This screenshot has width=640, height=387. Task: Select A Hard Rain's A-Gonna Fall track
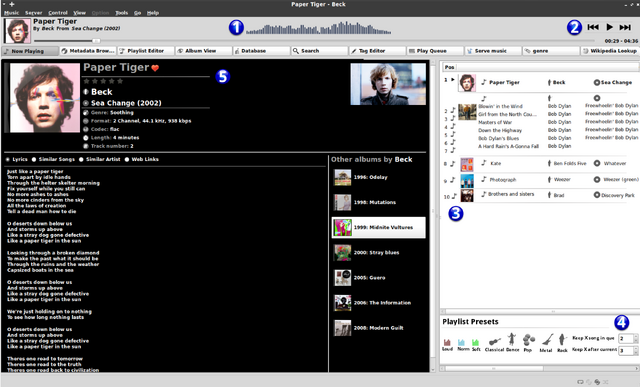(x=508, y=147)
